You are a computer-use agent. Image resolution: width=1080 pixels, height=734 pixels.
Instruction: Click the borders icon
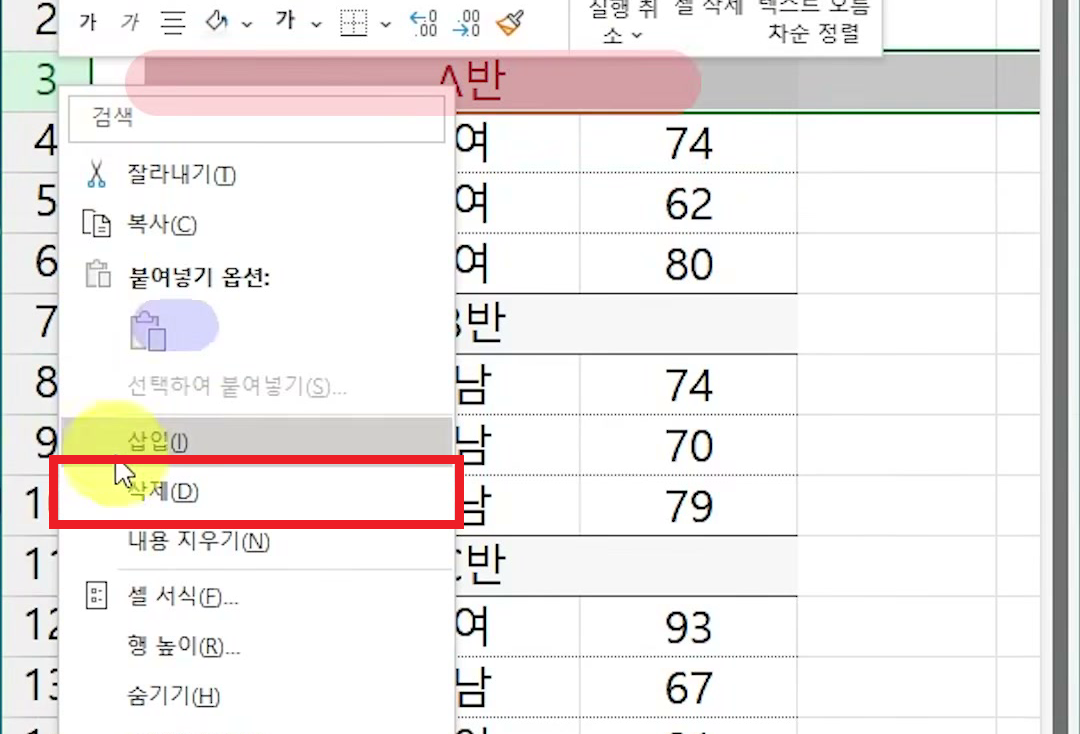[x=353, y=23]
